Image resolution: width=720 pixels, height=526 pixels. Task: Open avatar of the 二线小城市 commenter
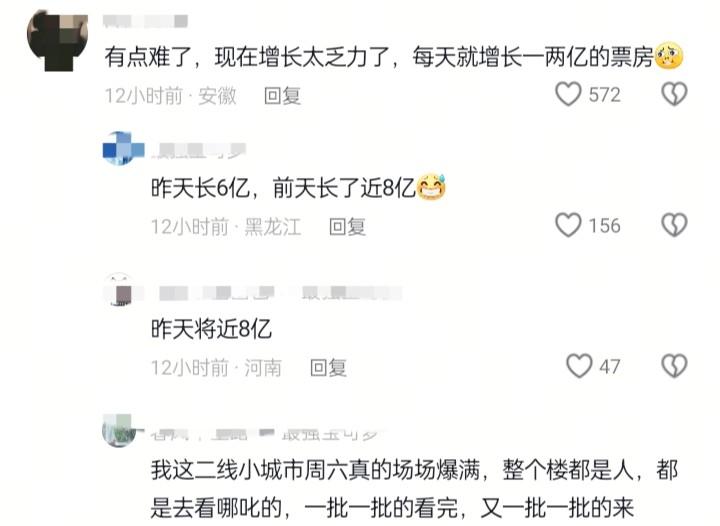click(118, 430)
